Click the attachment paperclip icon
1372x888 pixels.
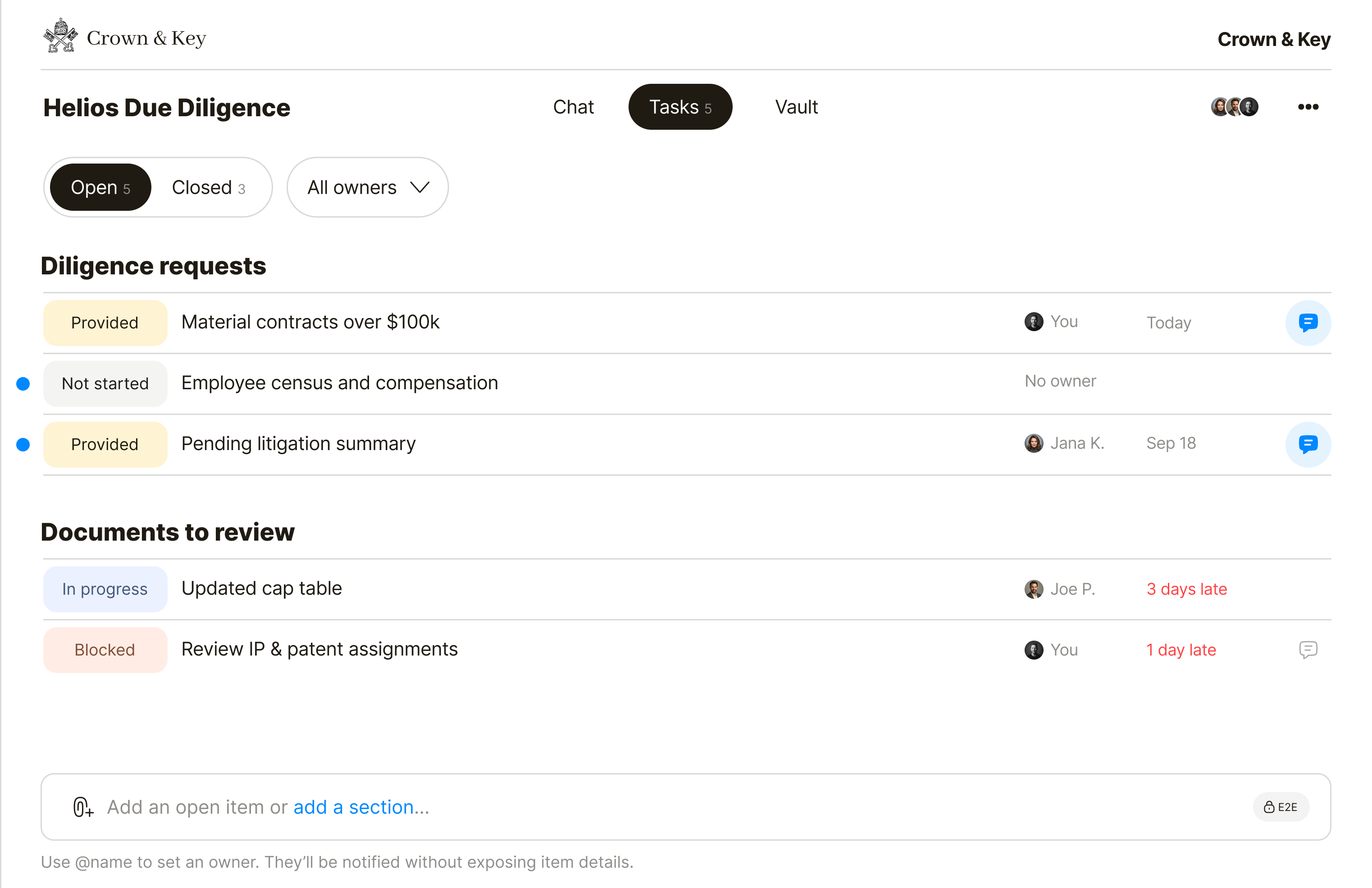82,807
